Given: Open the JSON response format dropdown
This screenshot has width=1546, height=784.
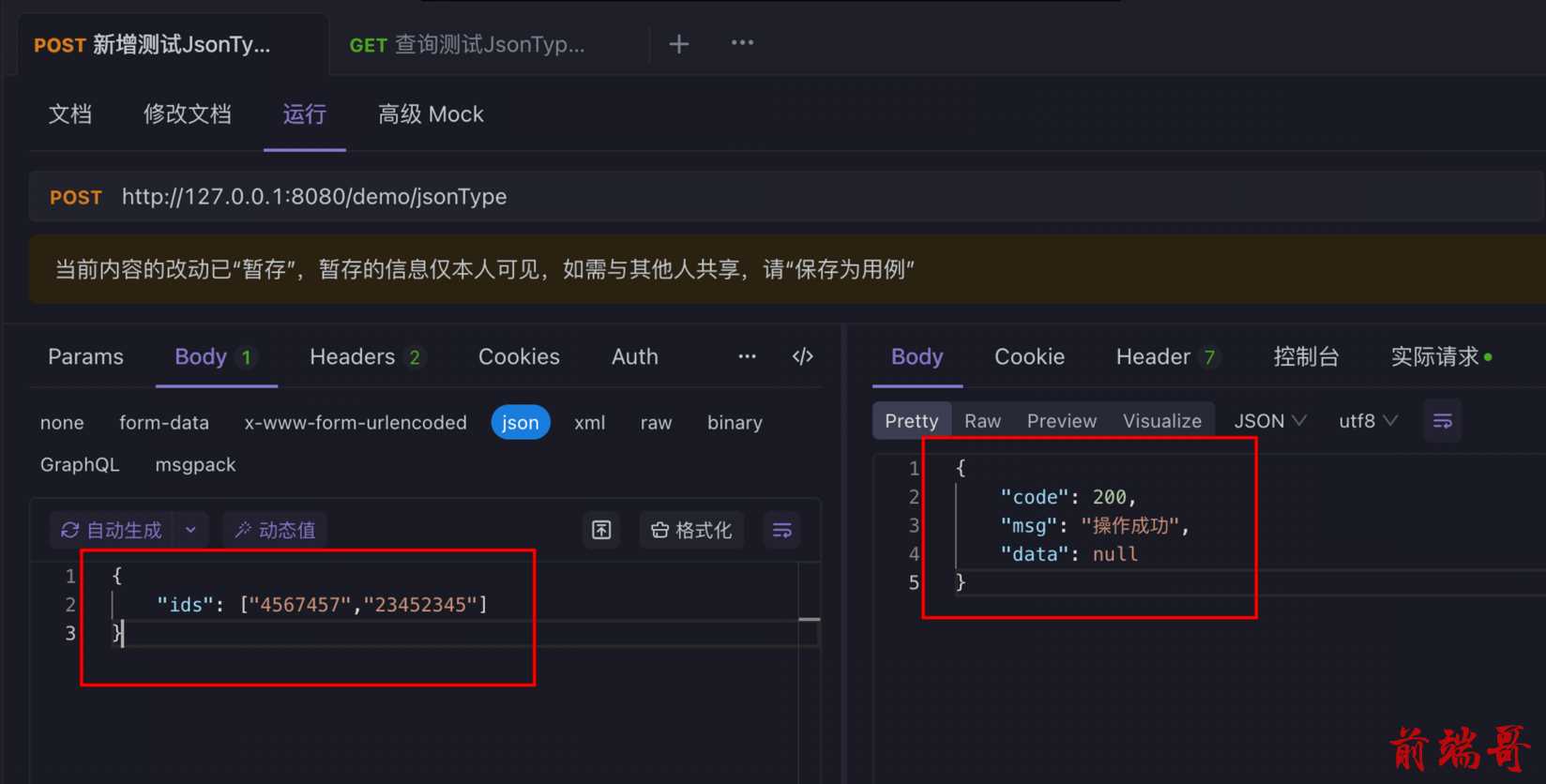Looking at the screenshot, I should coord(1269,421).
